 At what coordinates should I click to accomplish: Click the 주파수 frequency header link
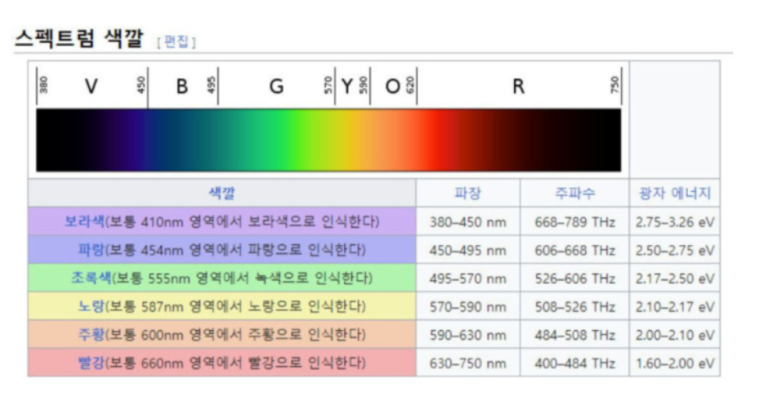pyautogui.click(x=574, y=193)
